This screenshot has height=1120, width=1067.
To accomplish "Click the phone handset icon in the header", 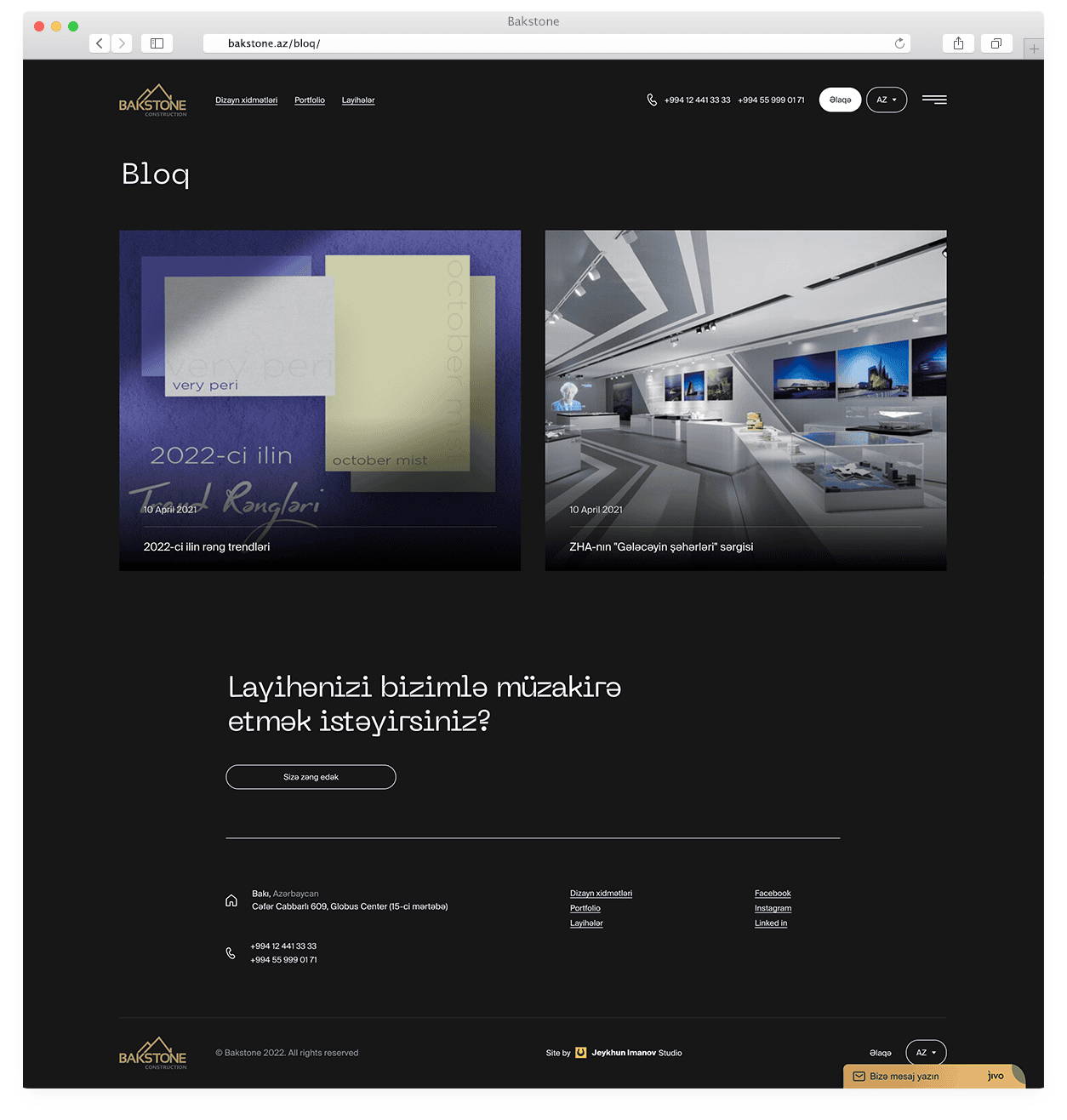I will pos(652,100).
